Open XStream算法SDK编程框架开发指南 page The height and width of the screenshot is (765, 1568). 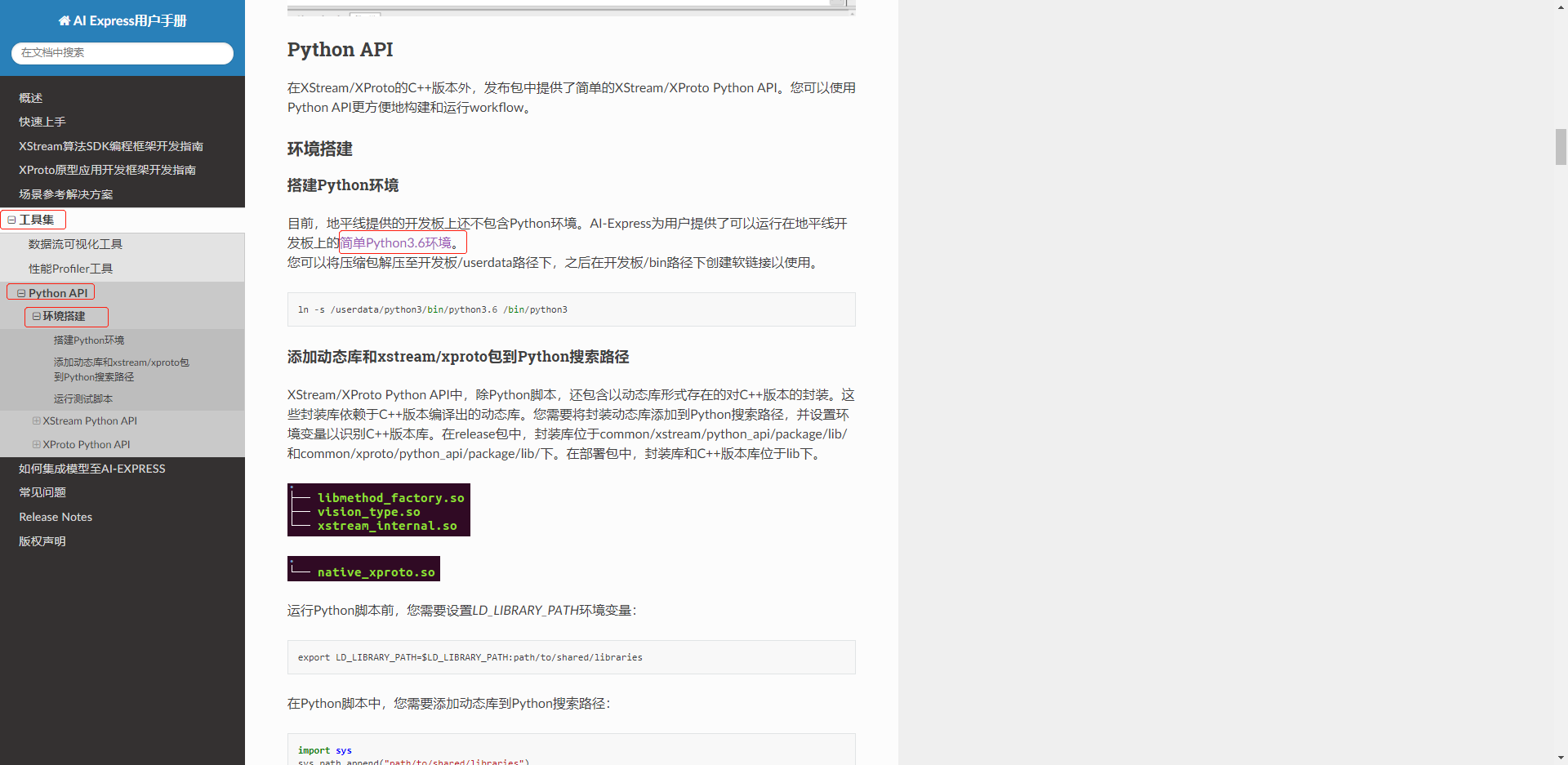(111, 146)
